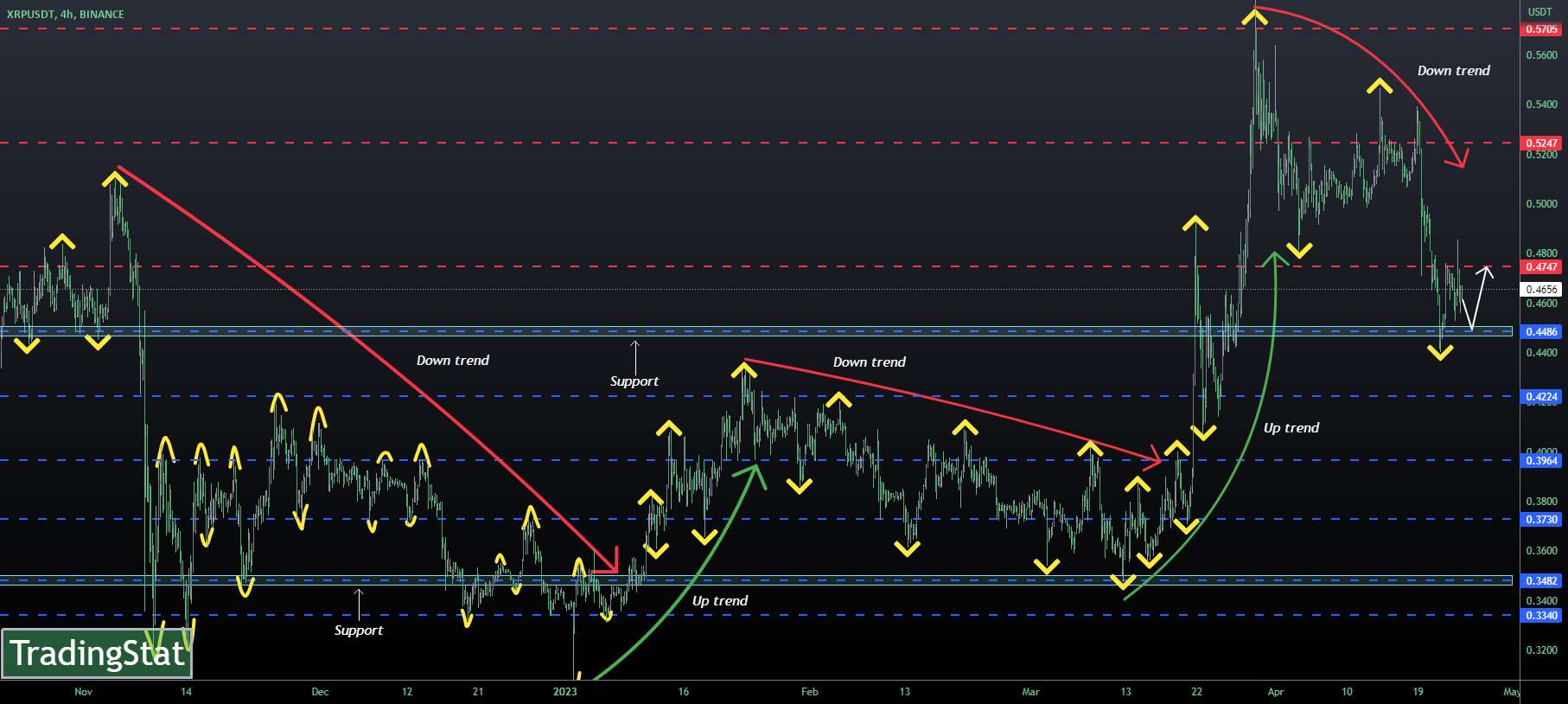Click the 0.3600 price axis value

pyautogui.click(x=1541, y=551)
